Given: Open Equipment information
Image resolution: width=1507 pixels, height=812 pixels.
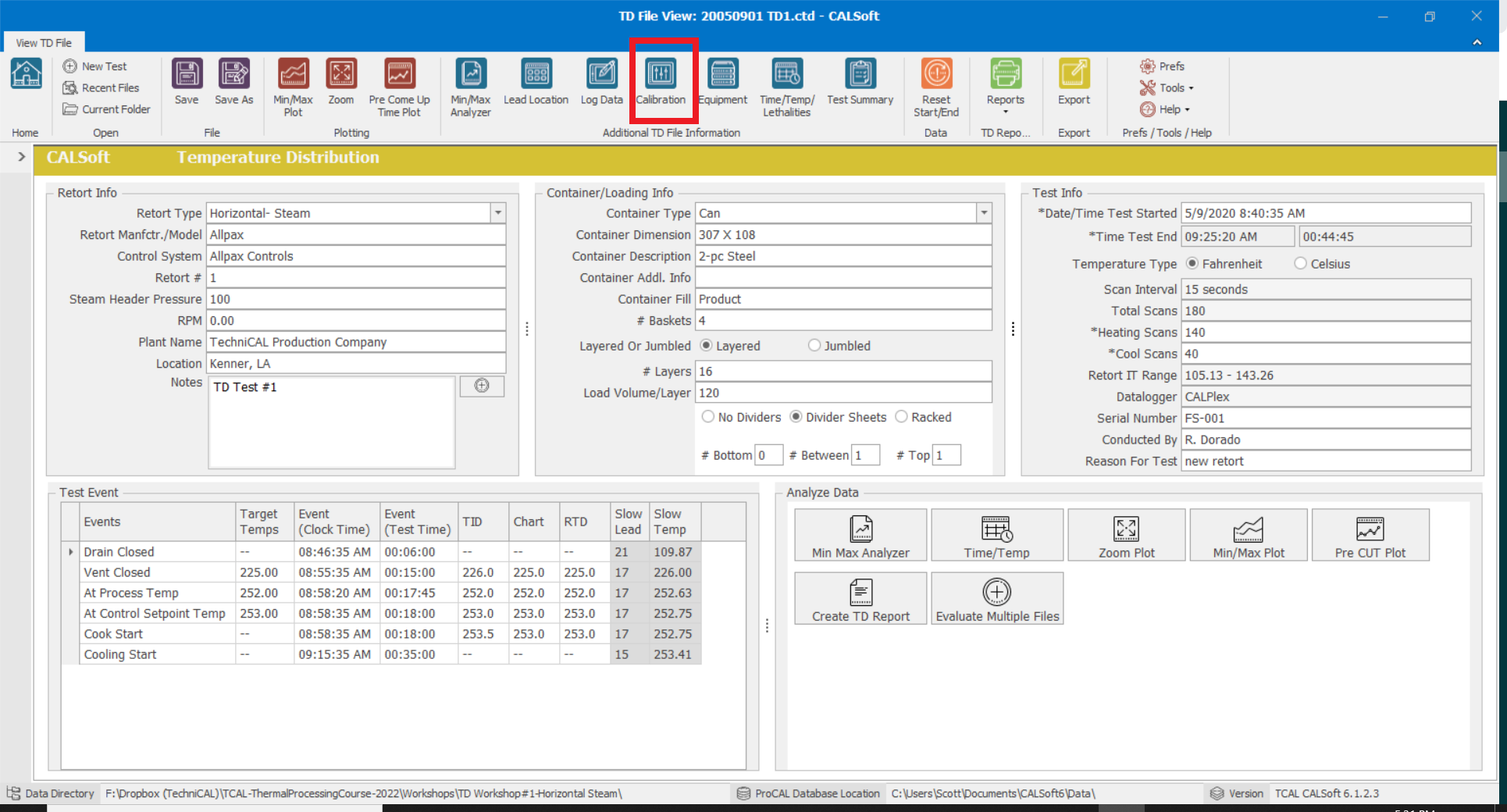Looking at the screenshot, I should [x=722, y=81].
